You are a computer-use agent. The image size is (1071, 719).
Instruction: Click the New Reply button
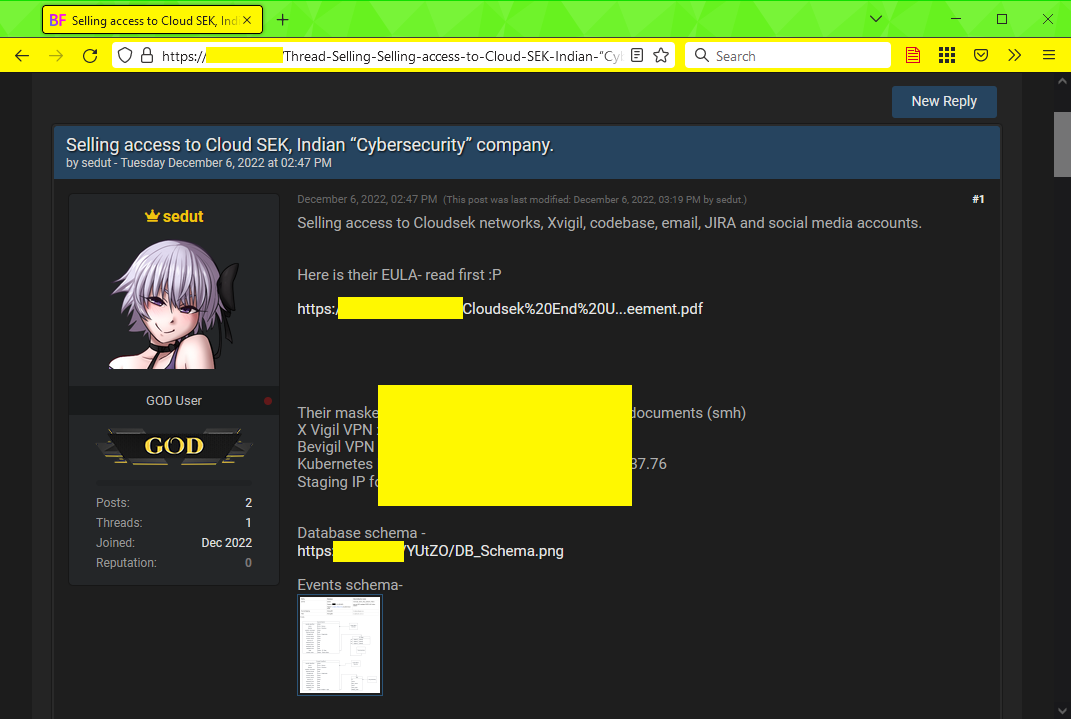(944, 102)
